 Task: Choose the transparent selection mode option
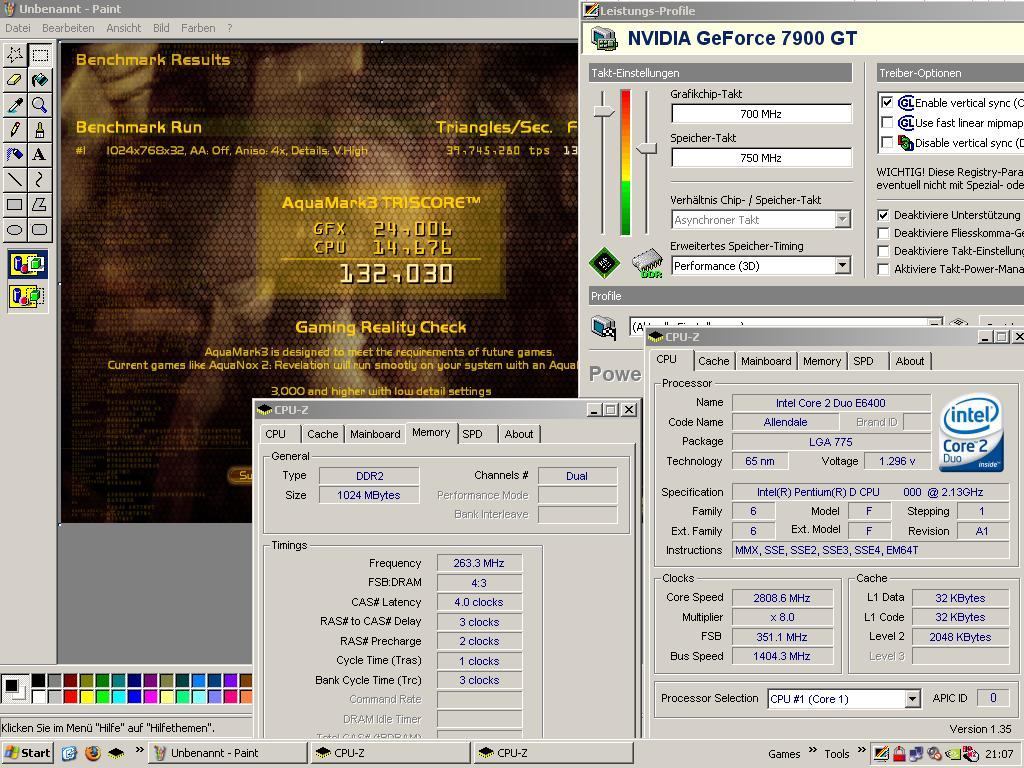click(27, 296)
